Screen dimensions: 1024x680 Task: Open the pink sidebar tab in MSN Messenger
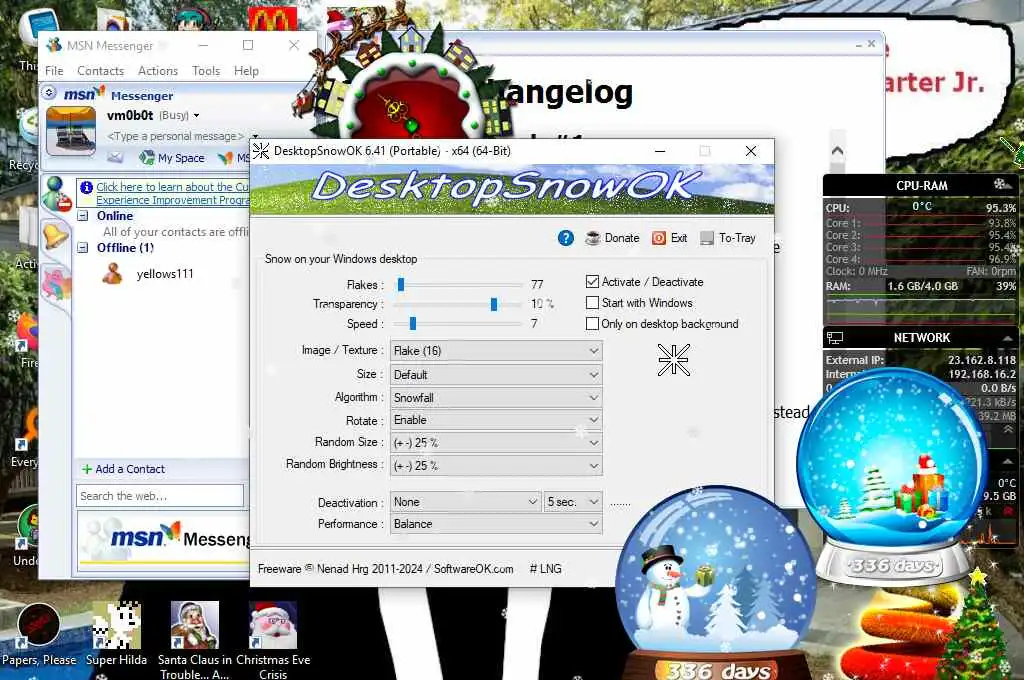point(56,285)
